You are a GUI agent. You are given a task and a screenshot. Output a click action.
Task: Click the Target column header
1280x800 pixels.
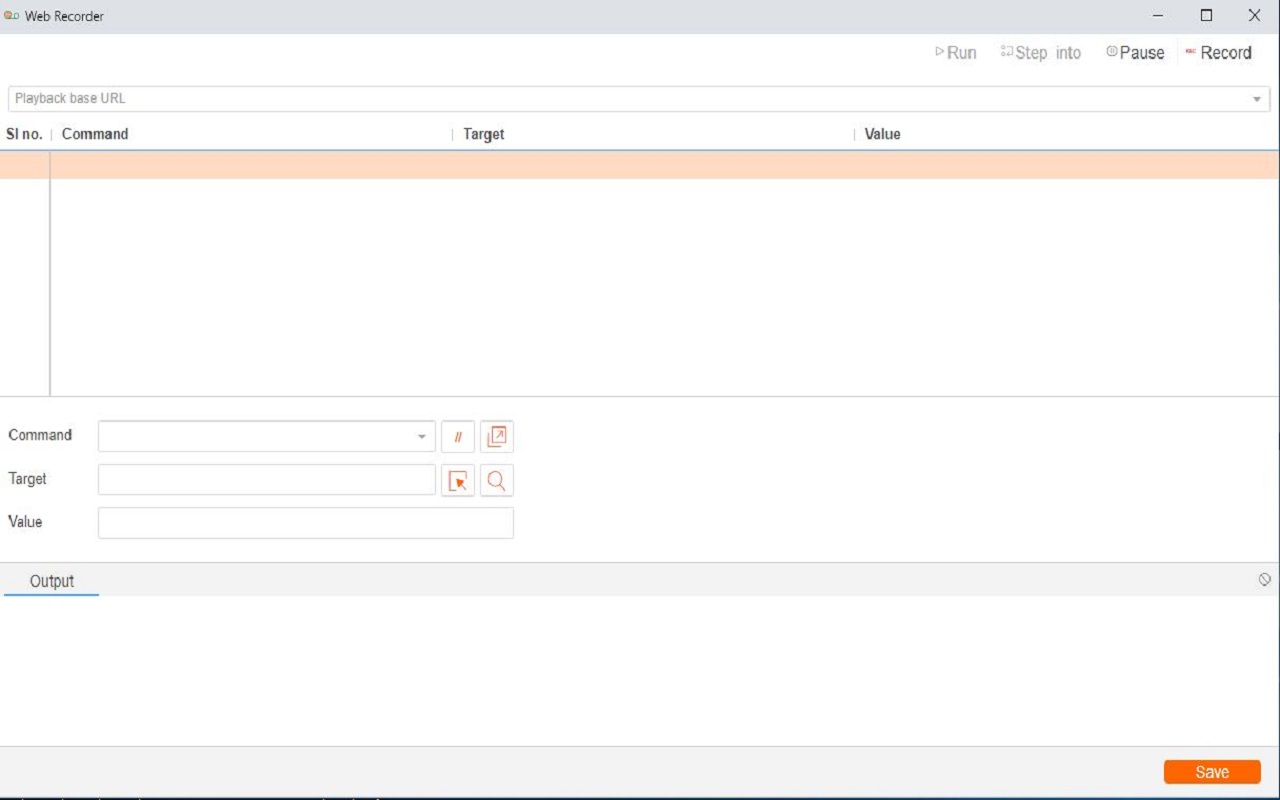[484, 134]
